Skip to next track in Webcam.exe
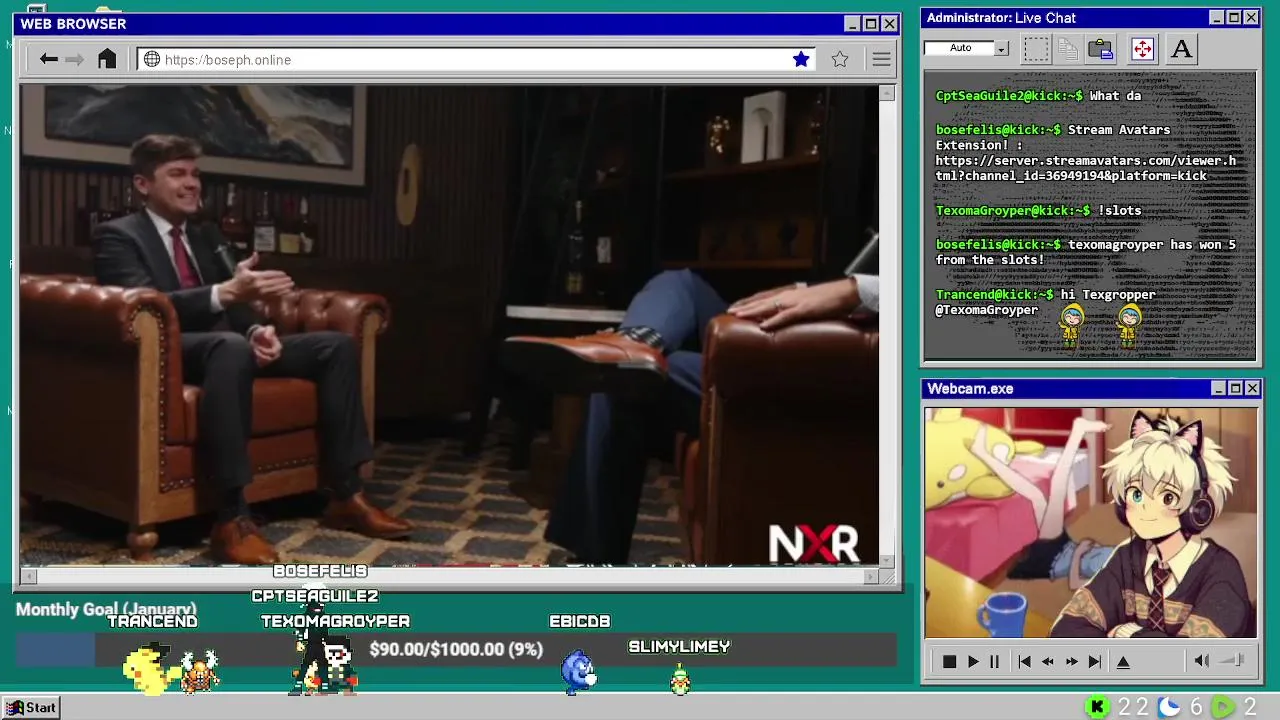 tap(1095, 661)
